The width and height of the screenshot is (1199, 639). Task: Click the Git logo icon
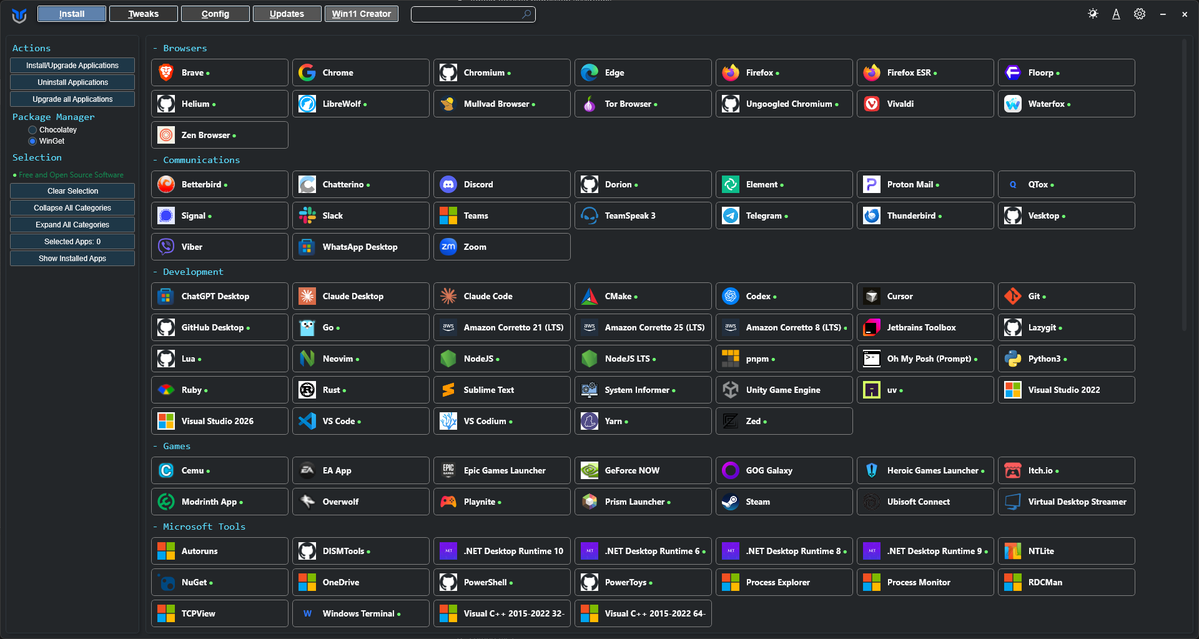[x=1012, y=296]
